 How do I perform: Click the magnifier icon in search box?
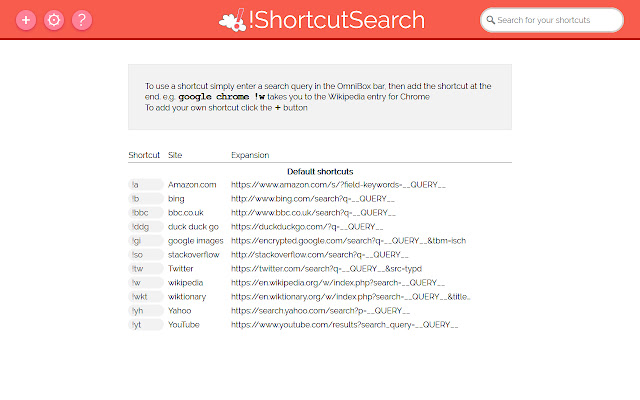491,20
